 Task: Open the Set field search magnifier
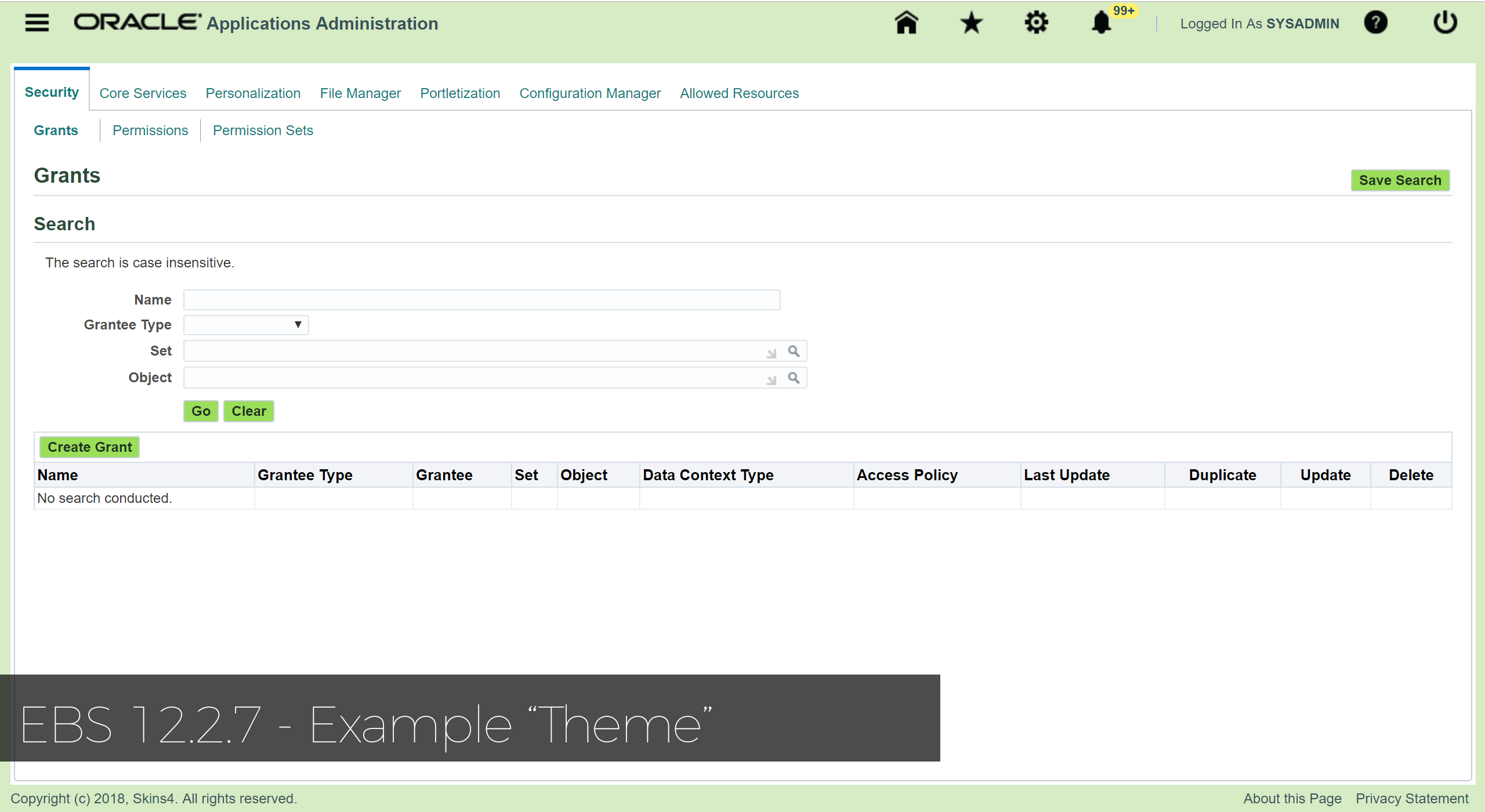[794, 351]
